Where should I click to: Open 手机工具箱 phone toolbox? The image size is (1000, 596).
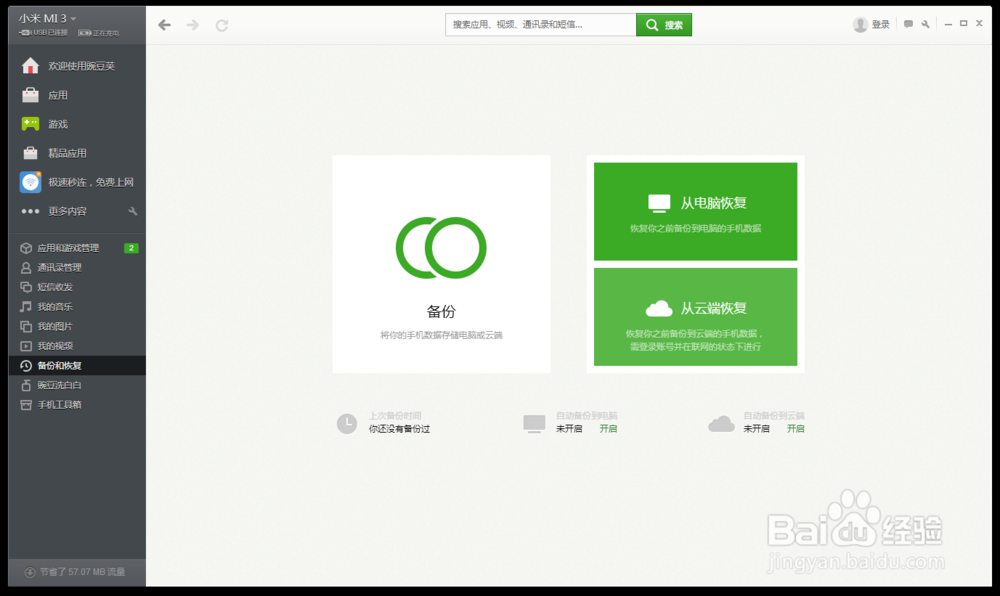[x=77, y=405]
